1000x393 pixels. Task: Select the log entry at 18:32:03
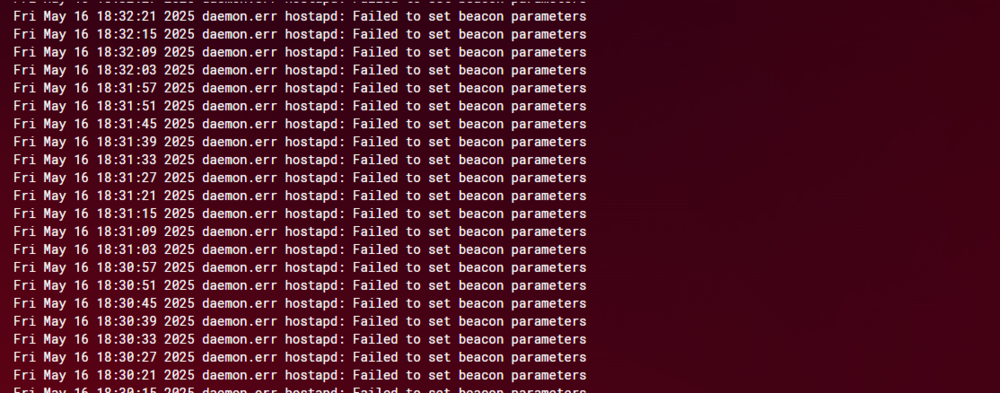(300, 70)
